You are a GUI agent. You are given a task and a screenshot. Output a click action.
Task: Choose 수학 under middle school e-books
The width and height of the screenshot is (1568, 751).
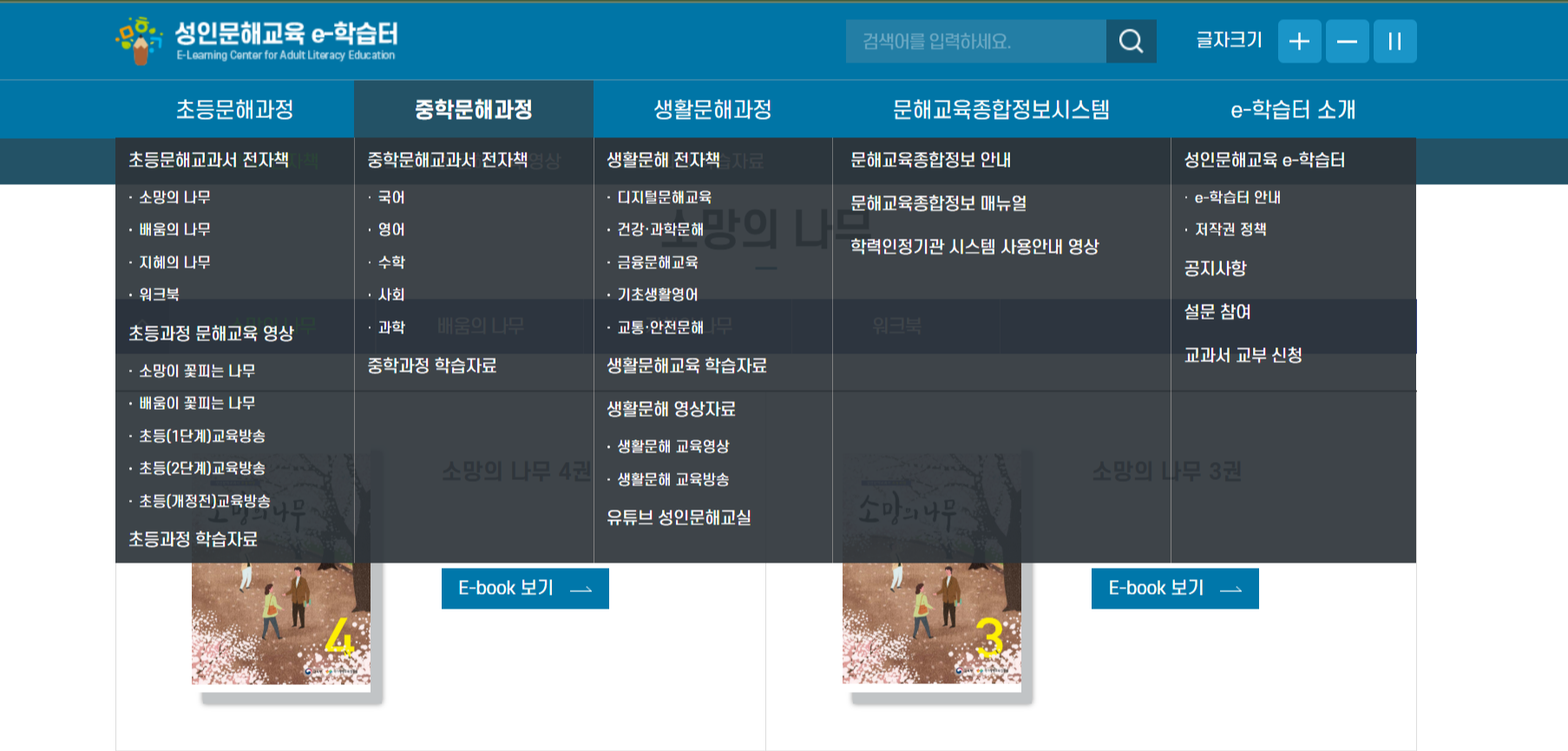click(391, 262)
